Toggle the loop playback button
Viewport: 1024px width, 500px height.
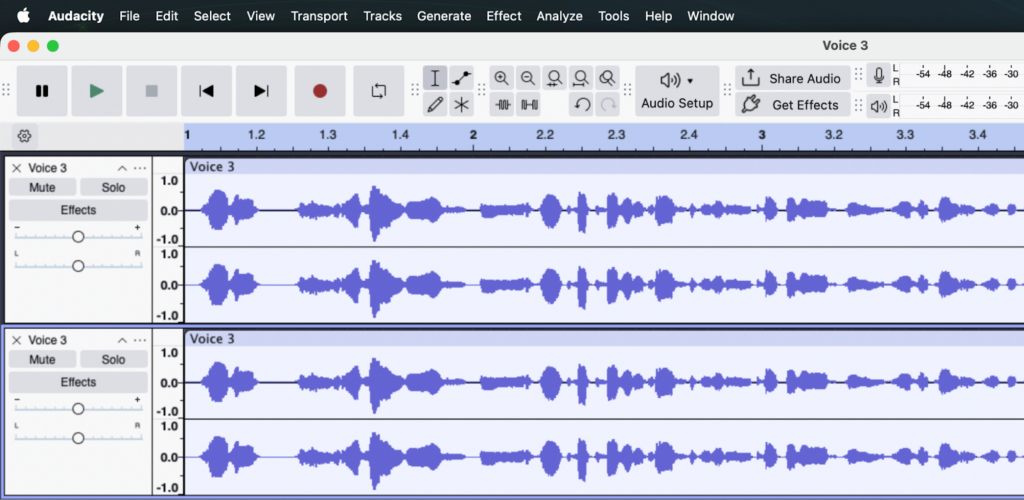tap(378, 91)
